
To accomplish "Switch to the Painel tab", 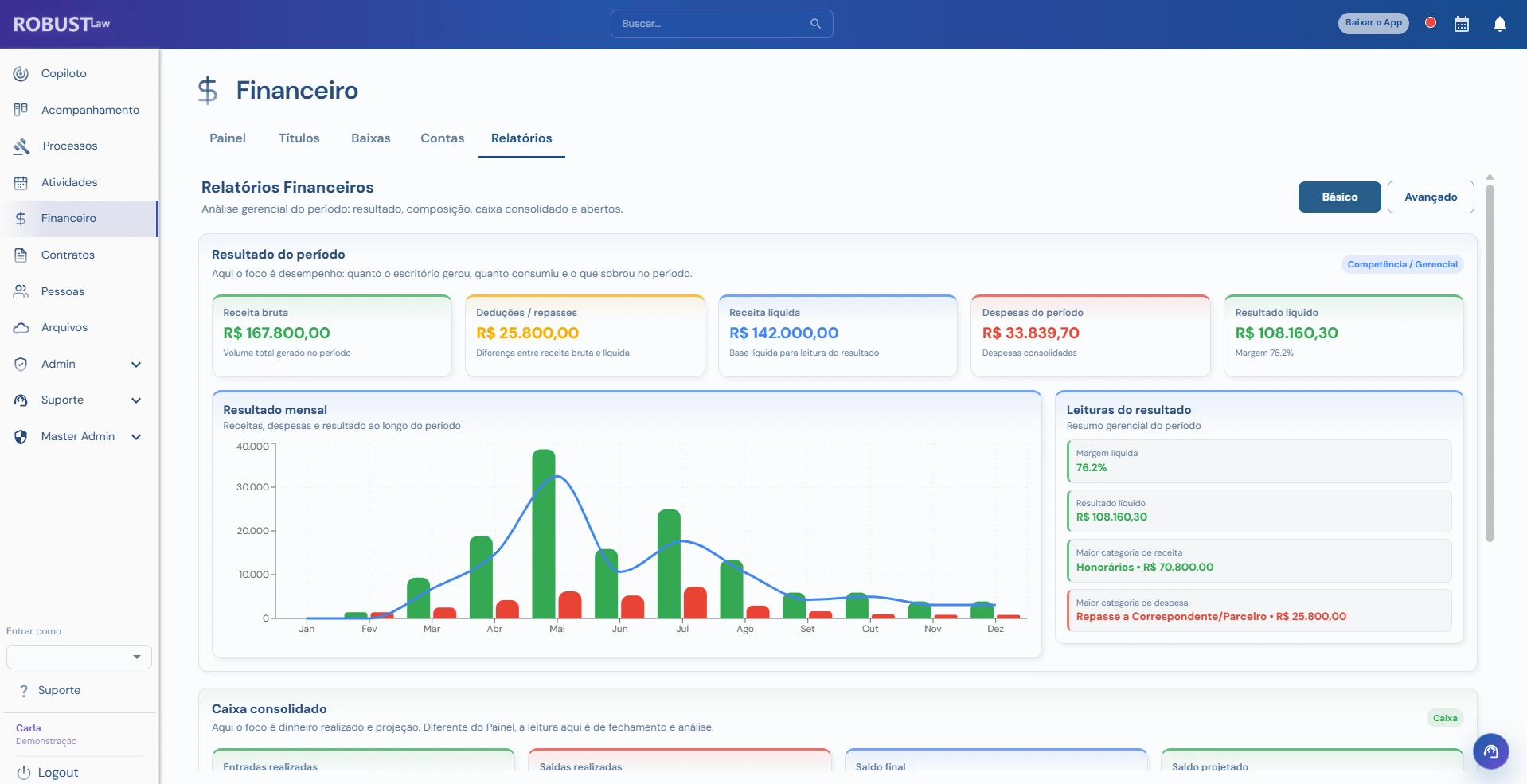I will click(x=228, y=138).
